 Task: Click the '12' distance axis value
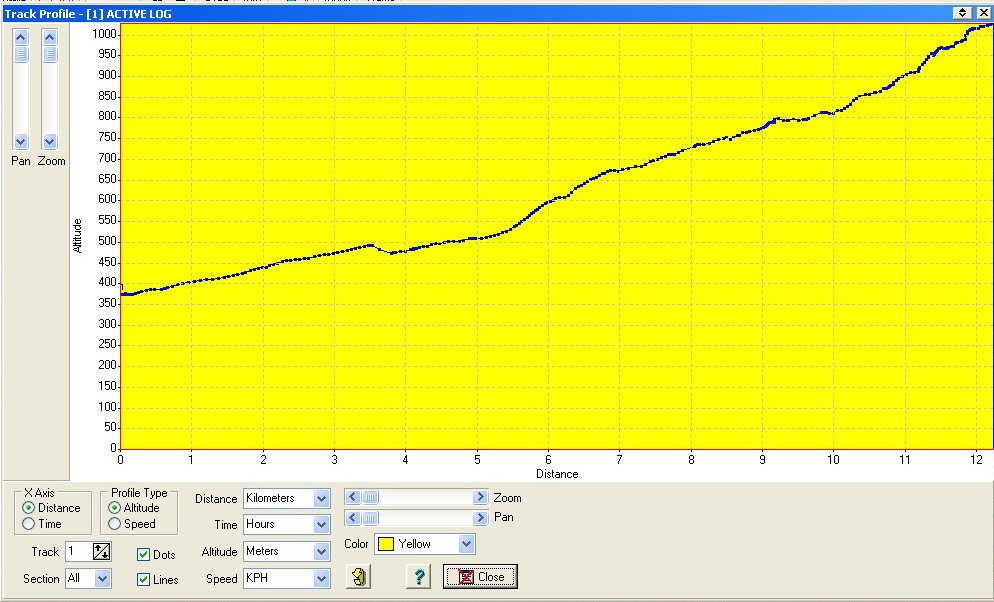click(x=976, y=460)
